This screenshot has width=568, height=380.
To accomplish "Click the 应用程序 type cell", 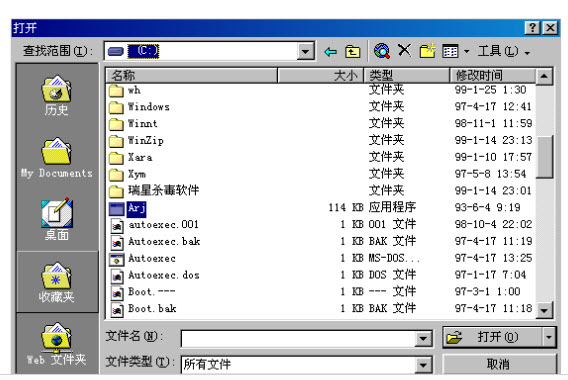I will 392,207.
